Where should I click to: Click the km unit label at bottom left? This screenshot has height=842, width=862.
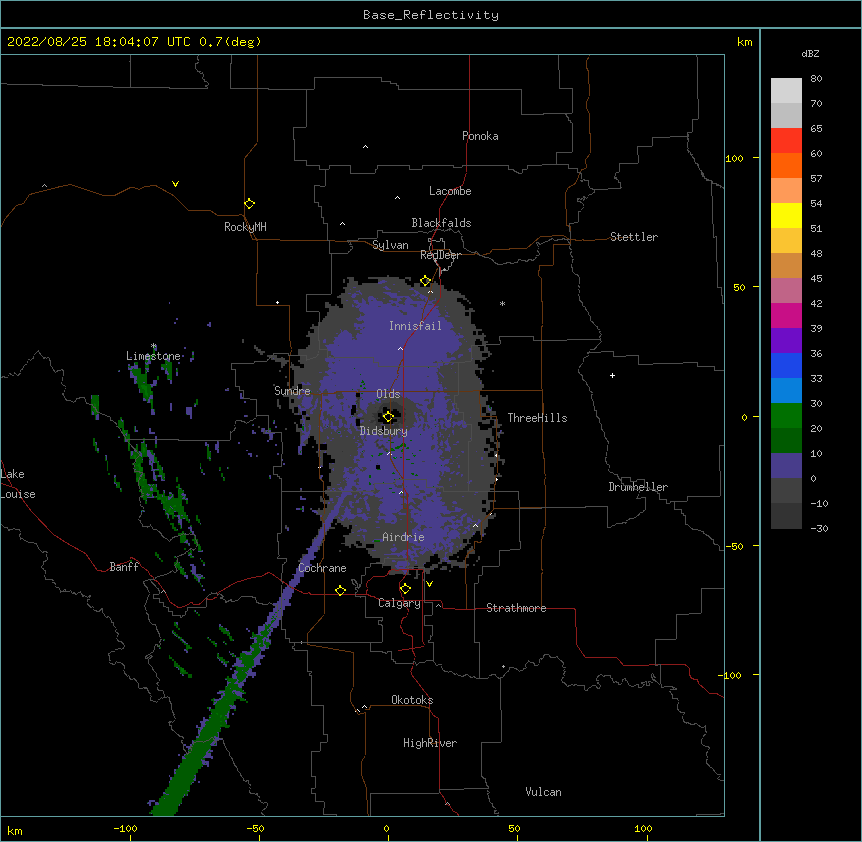click(x=15, y=831)
